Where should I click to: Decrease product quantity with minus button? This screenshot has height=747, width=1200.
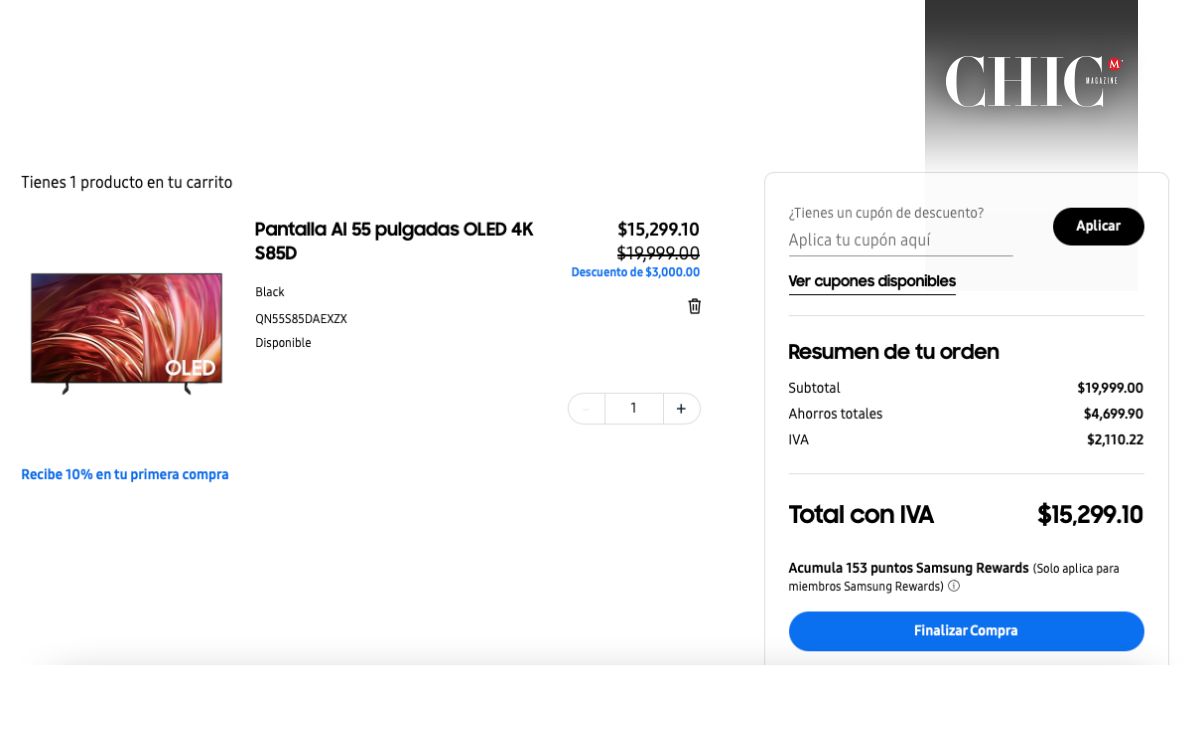click(x=586, y=409)
